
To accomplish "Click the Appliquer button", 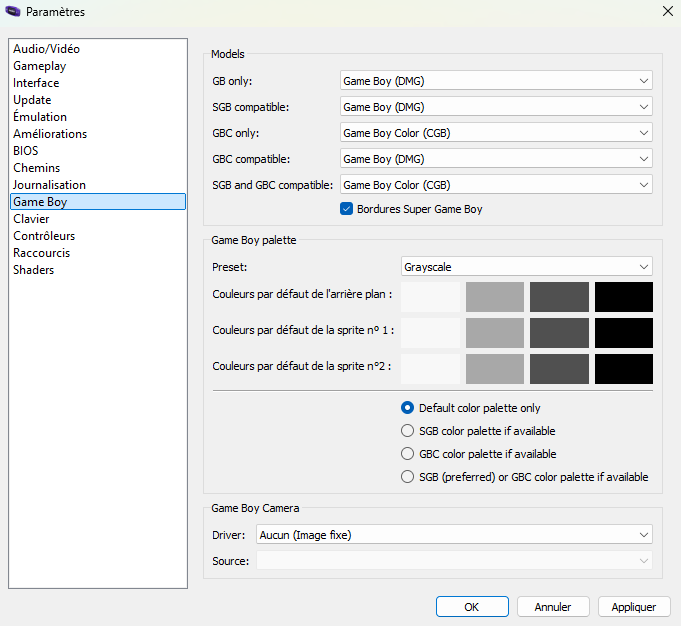I will 633,607.
